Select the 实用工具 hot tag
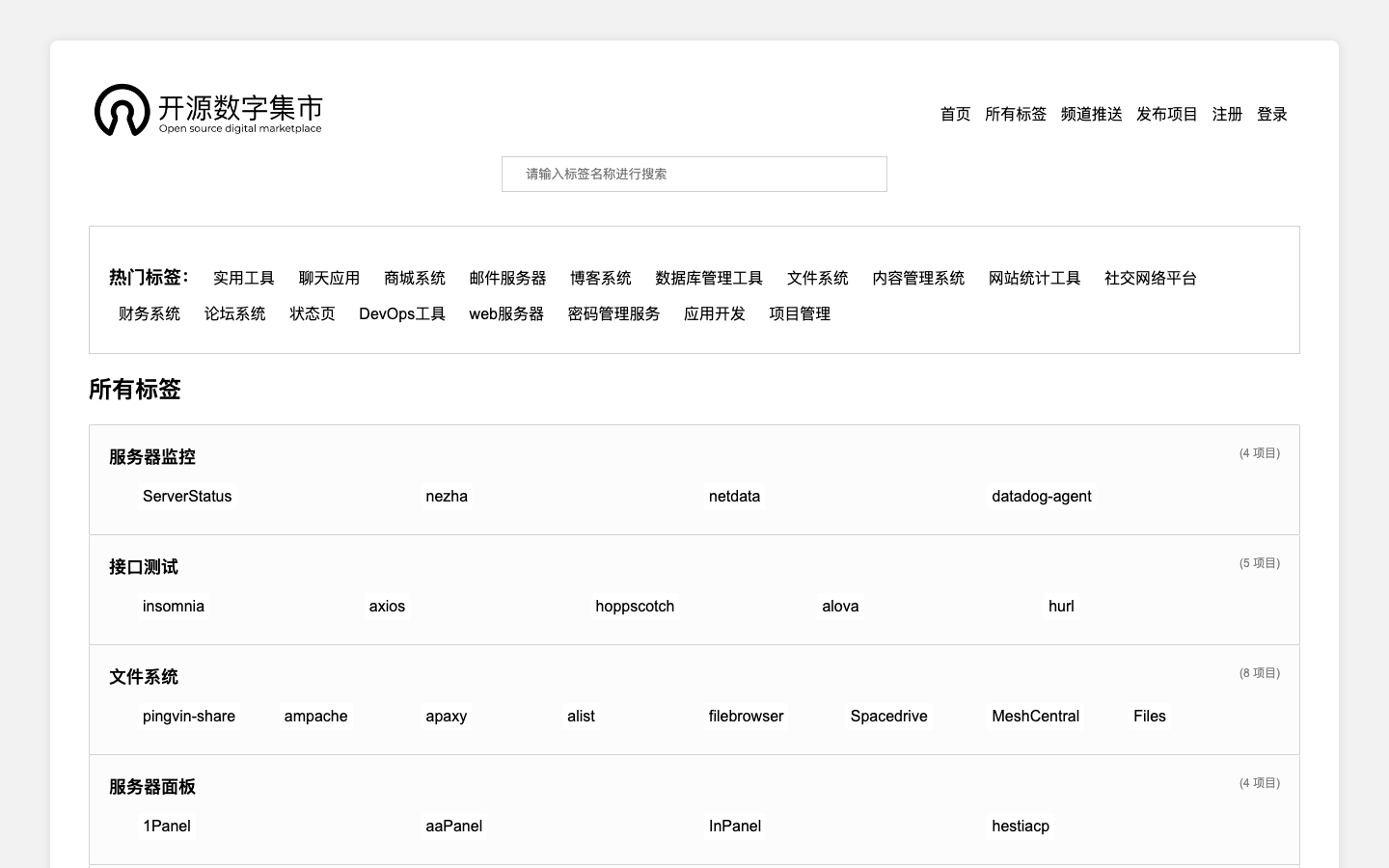Image resolution: width=1389 pixels, height=868 pixels. pos(243,278)
